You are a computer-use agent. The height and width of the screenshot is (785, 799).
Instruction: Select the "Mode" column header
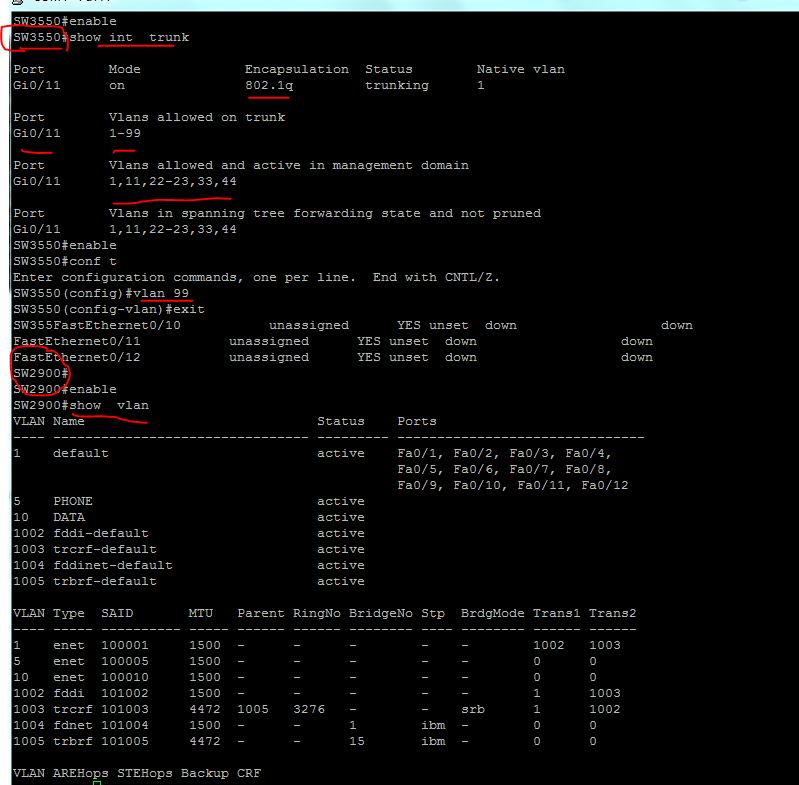[x=124, y=69]
